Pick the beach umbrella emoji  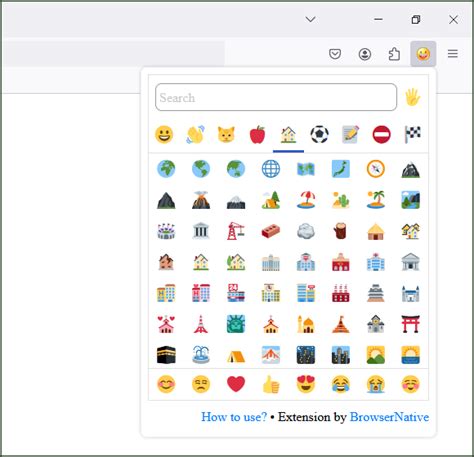click(x=306, y=200)
